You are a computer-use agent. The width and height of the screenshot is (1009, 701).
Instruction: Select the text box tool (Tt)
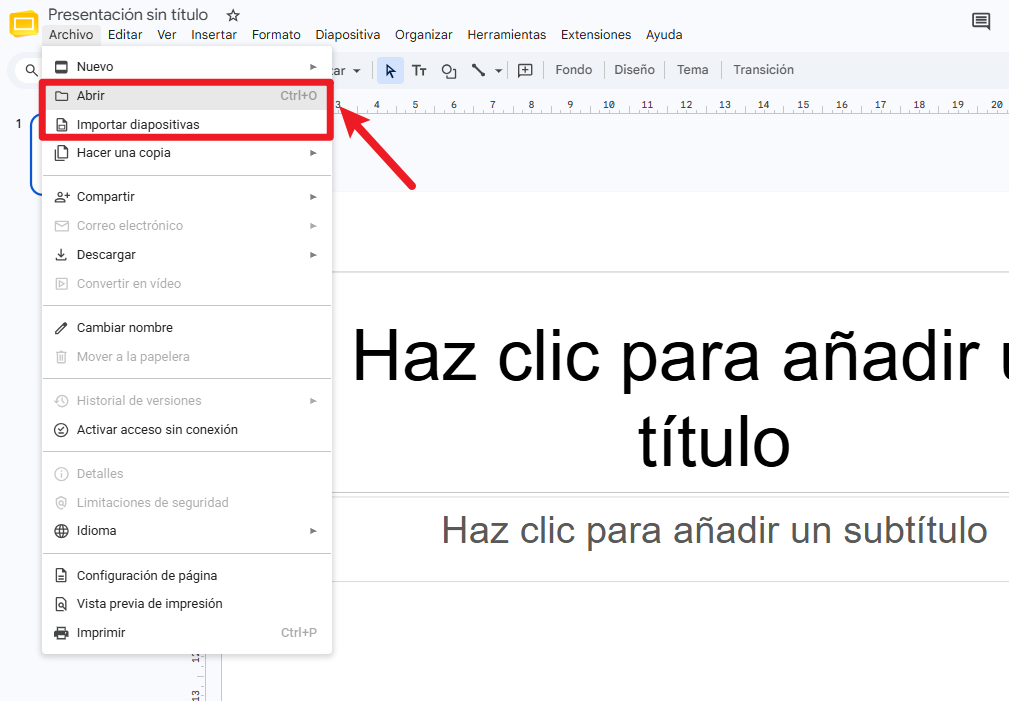click(419, 70)
